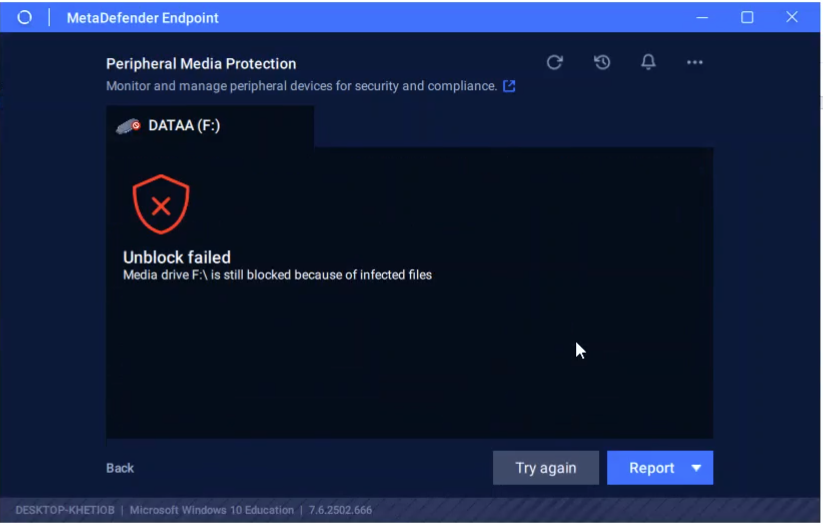Open the notifications bell icon
Viewport: 823px width, 525px height.
(648, 62)
